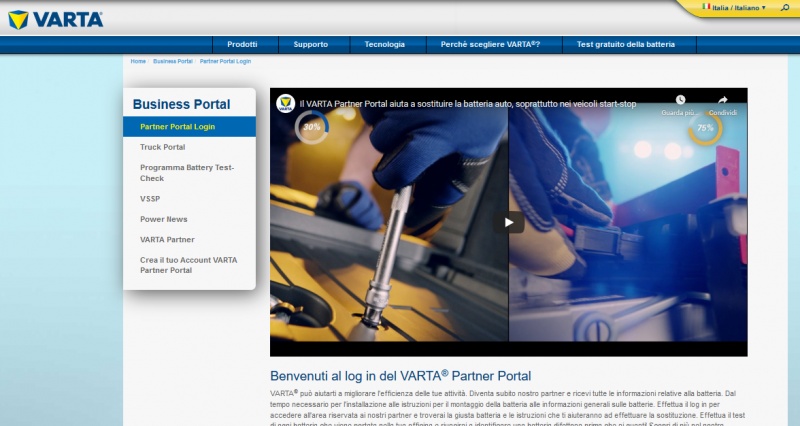This screenshot has height=426, width=800.
Task: Open Test gratuito della batteria menu
Action: (626, 44)
